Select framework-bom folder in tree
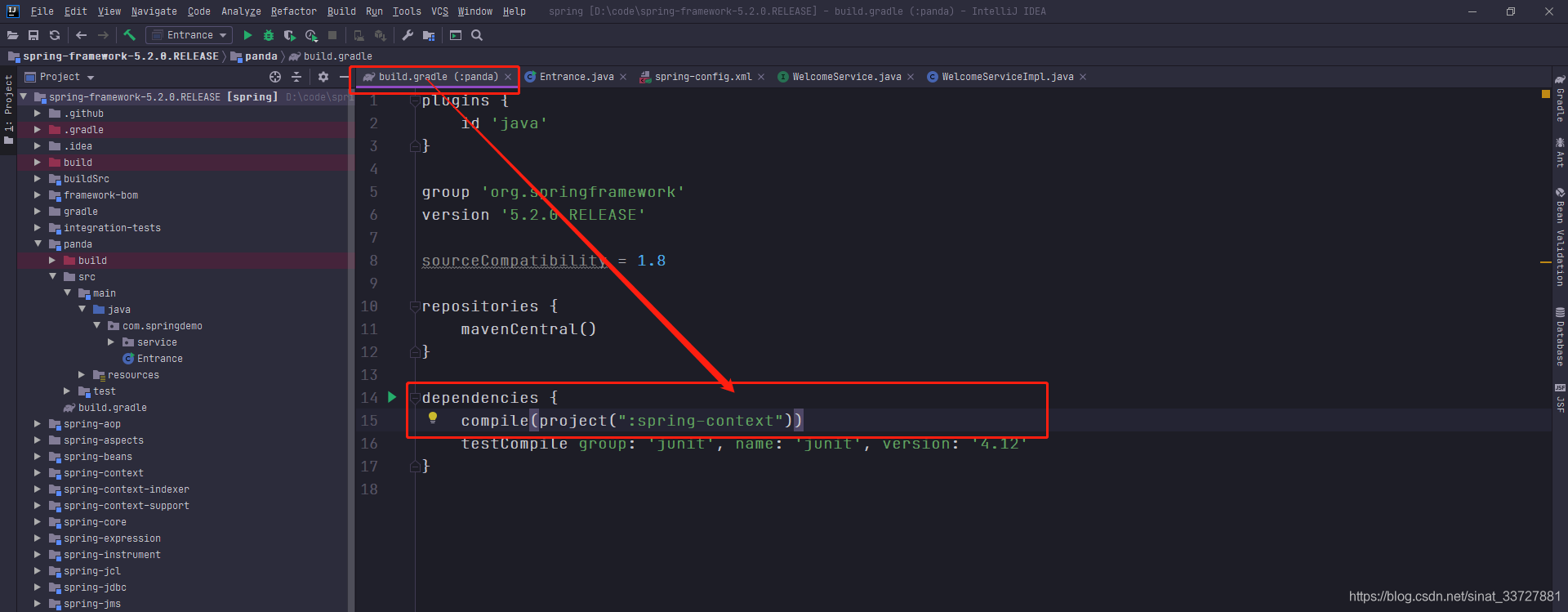 100,195
